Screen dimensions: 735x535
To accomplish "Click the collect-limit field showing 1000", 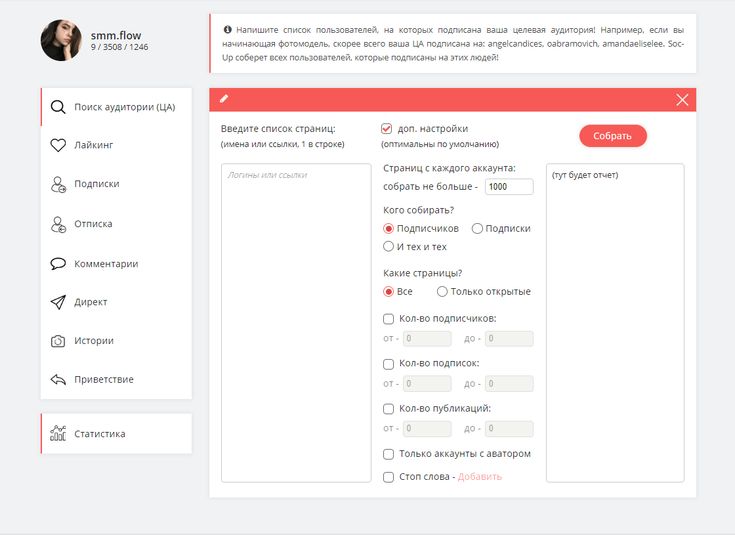I will point(509,187).
